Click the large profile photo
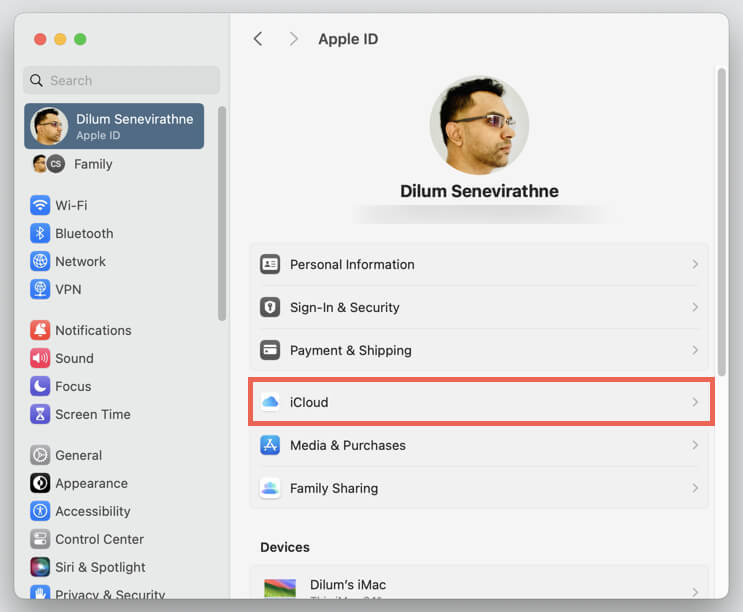743x612 pixels. pos(479,125)
